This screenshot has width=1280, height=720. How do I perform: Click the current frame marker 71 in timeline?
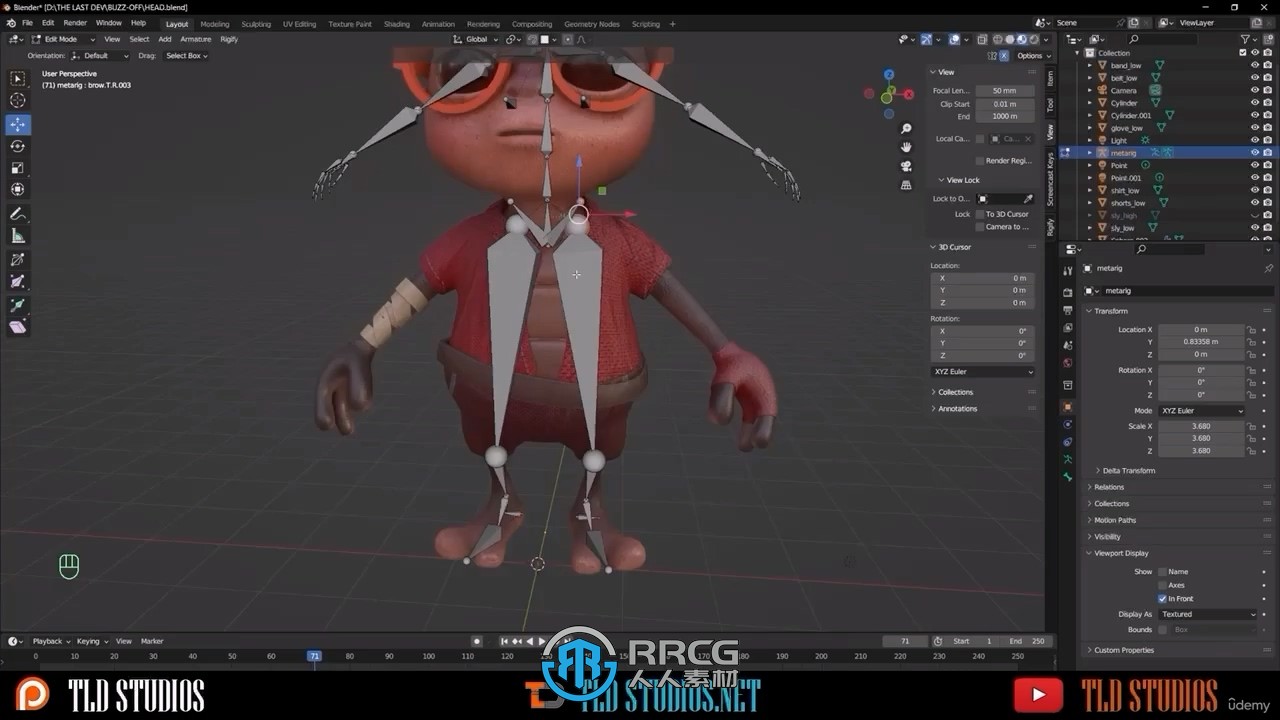click(x=314, y=656)
